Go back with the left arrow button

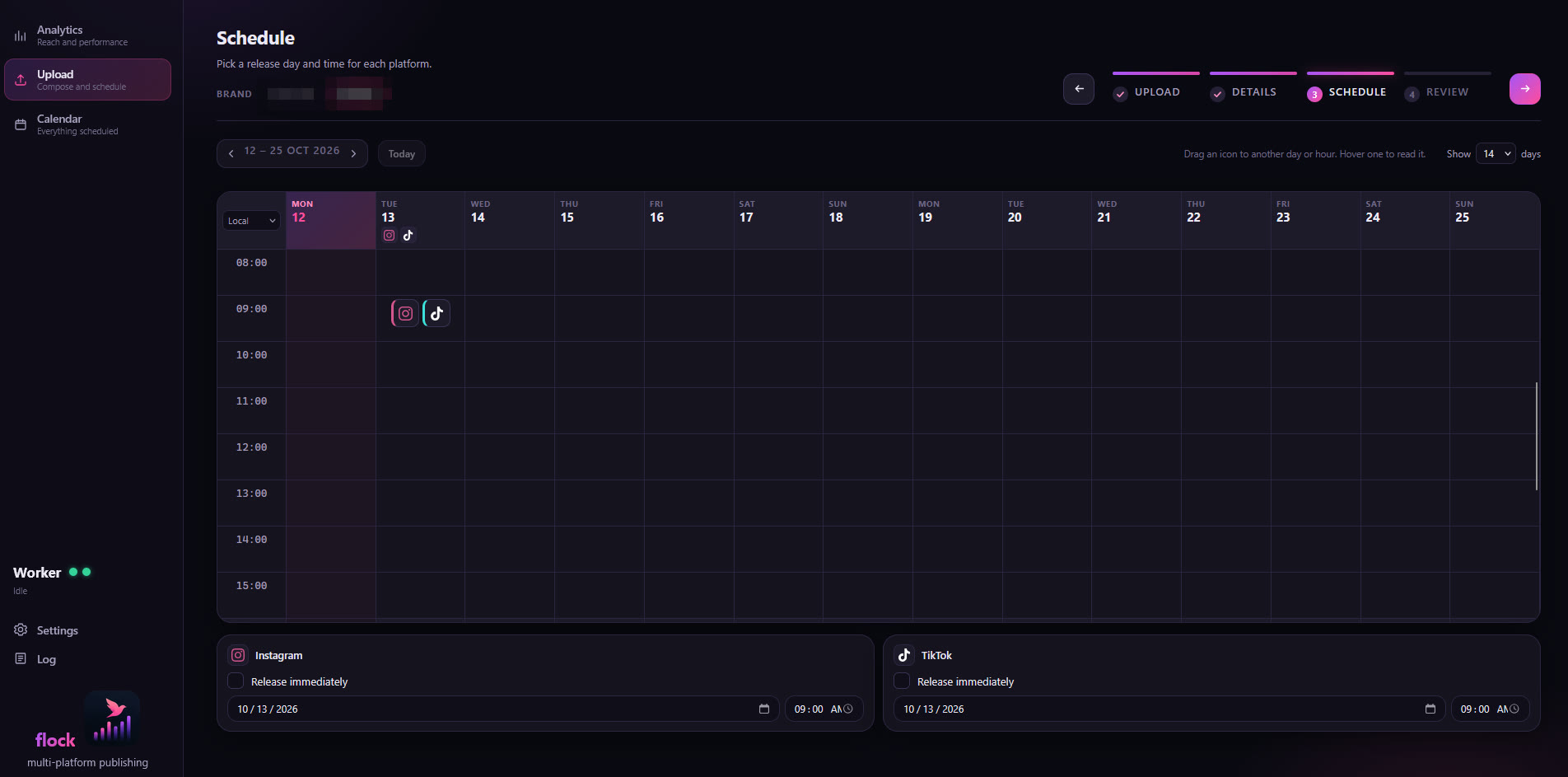(x=1079, y=89)
